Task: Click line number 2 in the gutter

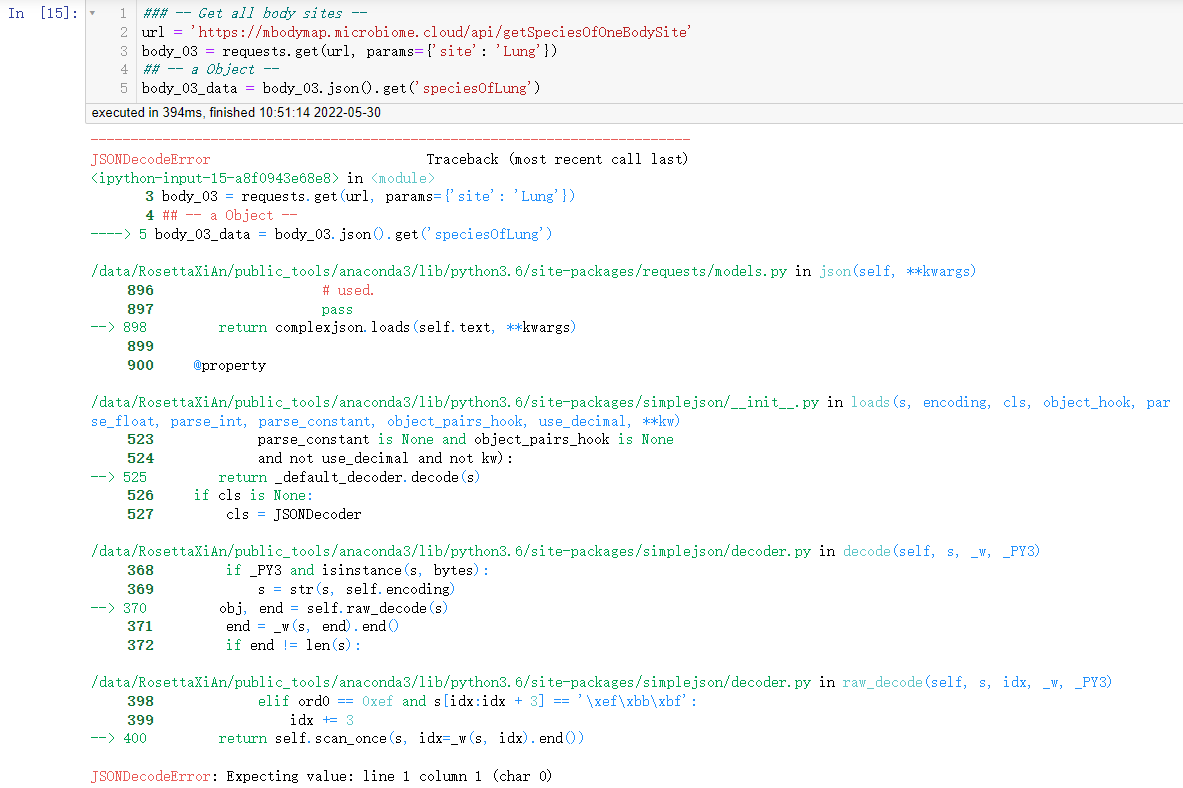Action: [x=124, y=32]
